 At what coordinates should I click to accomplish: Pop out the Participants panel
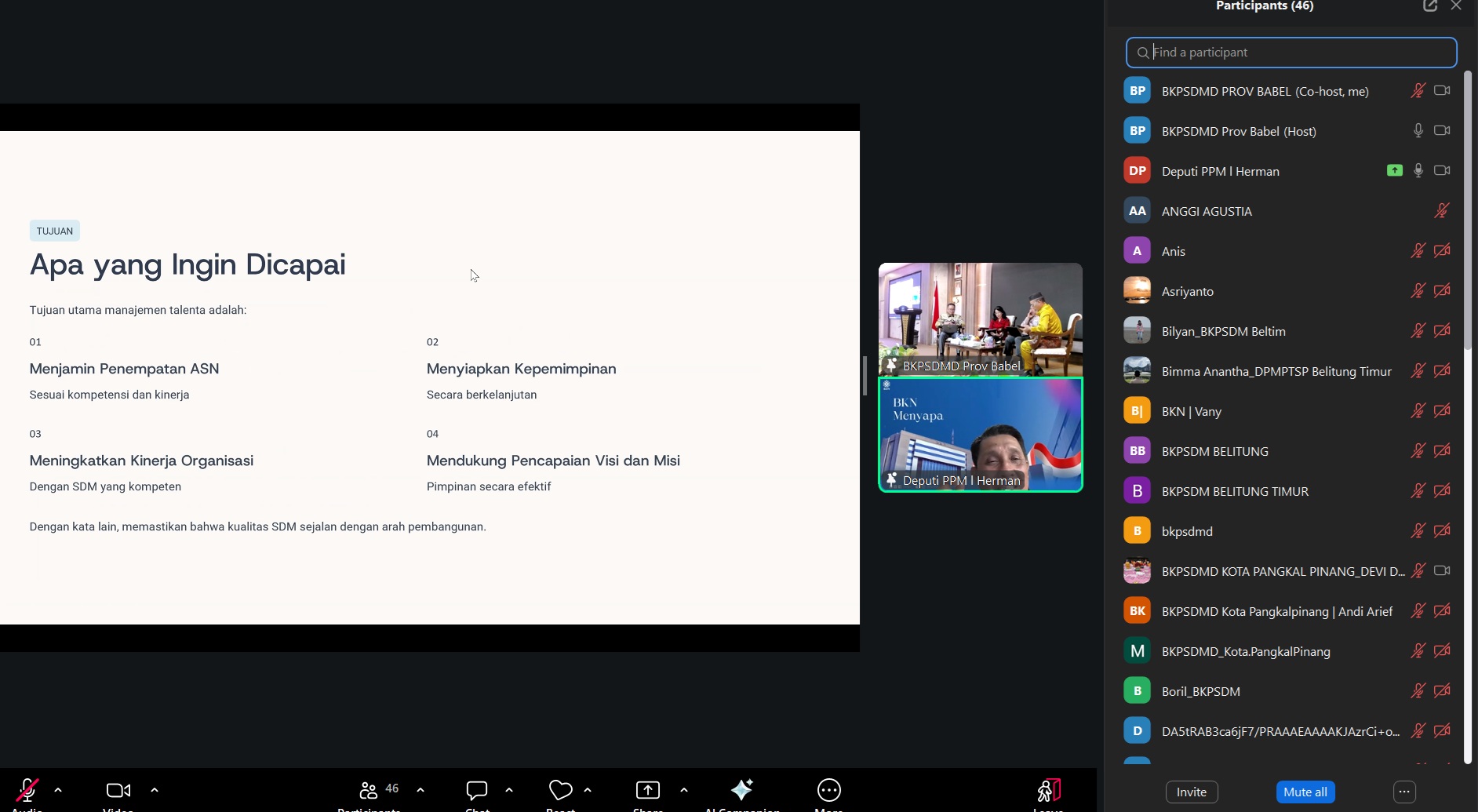1430,6
